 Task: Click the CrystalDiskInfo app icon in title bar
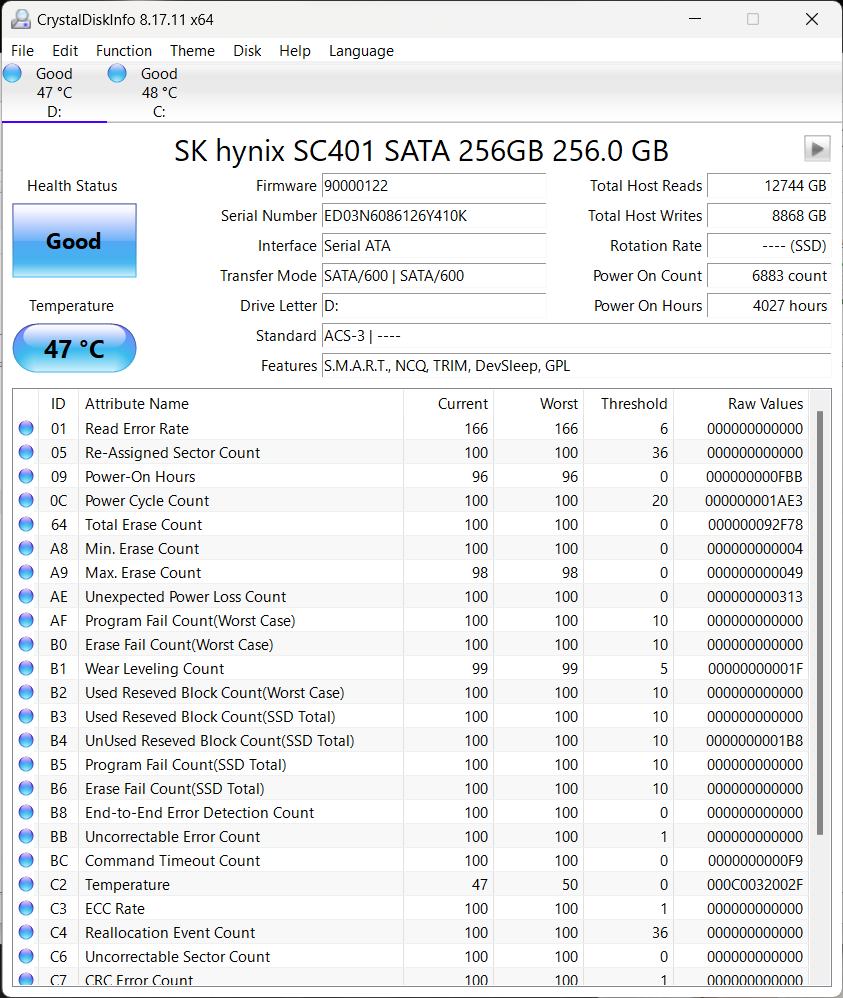[x=21, y=19]
